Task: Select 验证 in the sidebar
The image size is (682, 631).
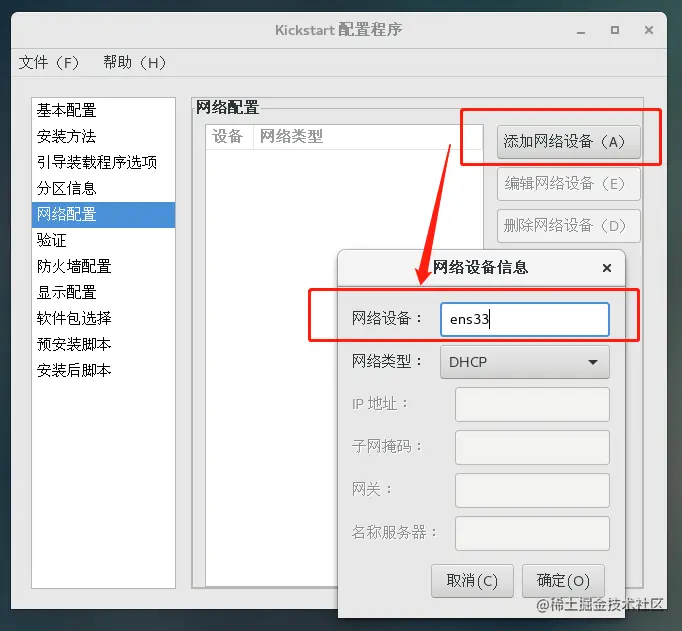Action: [x=104, y=240]
